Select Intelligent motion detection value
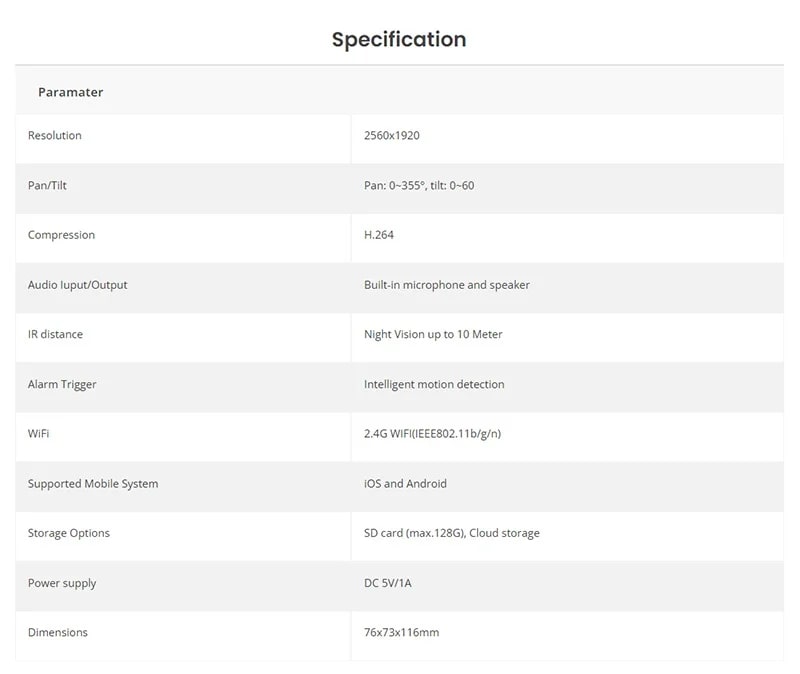Image resolution: width=800 pixels, height=674 pixels. (434, 384)
